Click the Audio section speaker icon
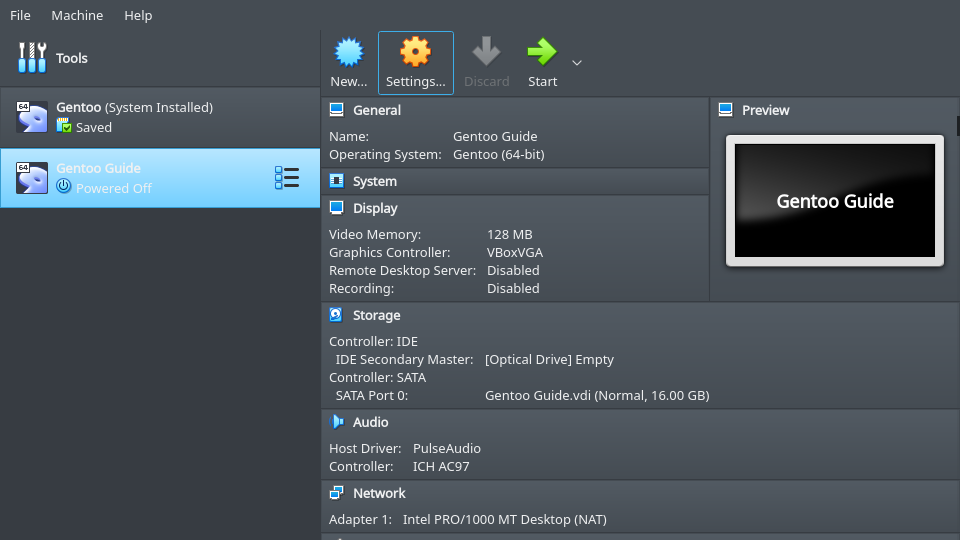The width and height of the screenshot is (960, 540). [336, 422]
